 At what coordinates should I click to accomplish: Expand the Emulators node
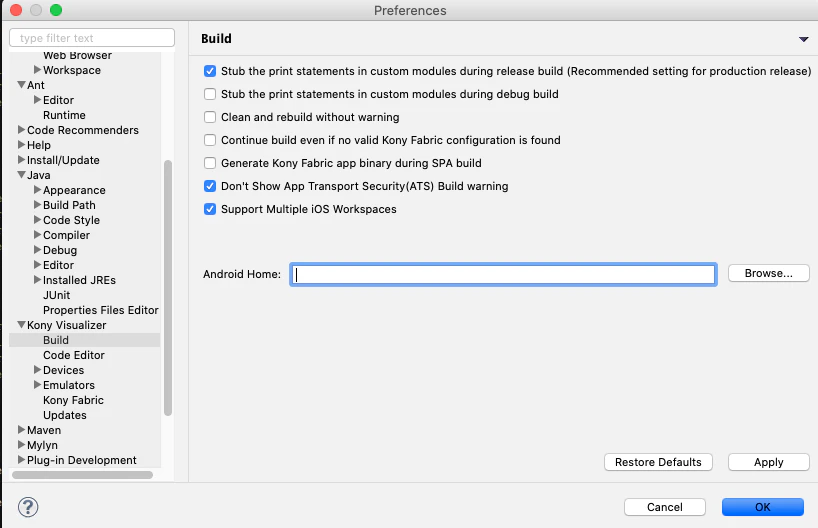coord(37,385)
